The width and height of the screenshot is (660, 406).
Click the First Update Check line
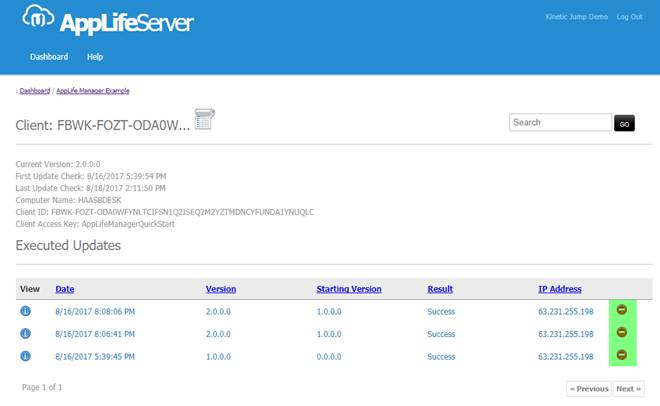point(91,176)
